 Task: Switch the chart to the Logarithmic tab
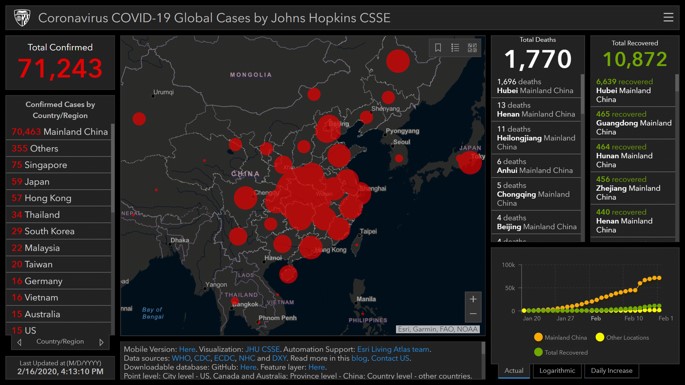coord(557,371)
